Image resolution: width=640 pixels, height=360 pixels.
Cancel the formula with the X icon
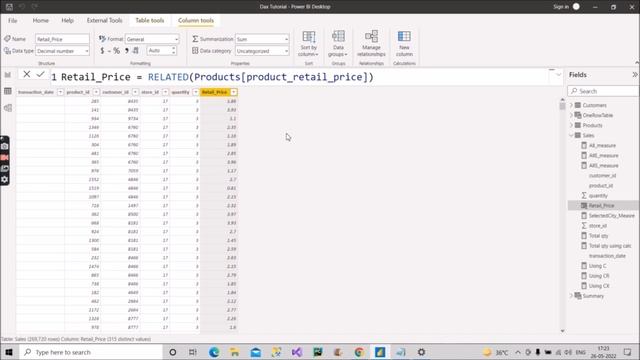click(x=27, y=74)
